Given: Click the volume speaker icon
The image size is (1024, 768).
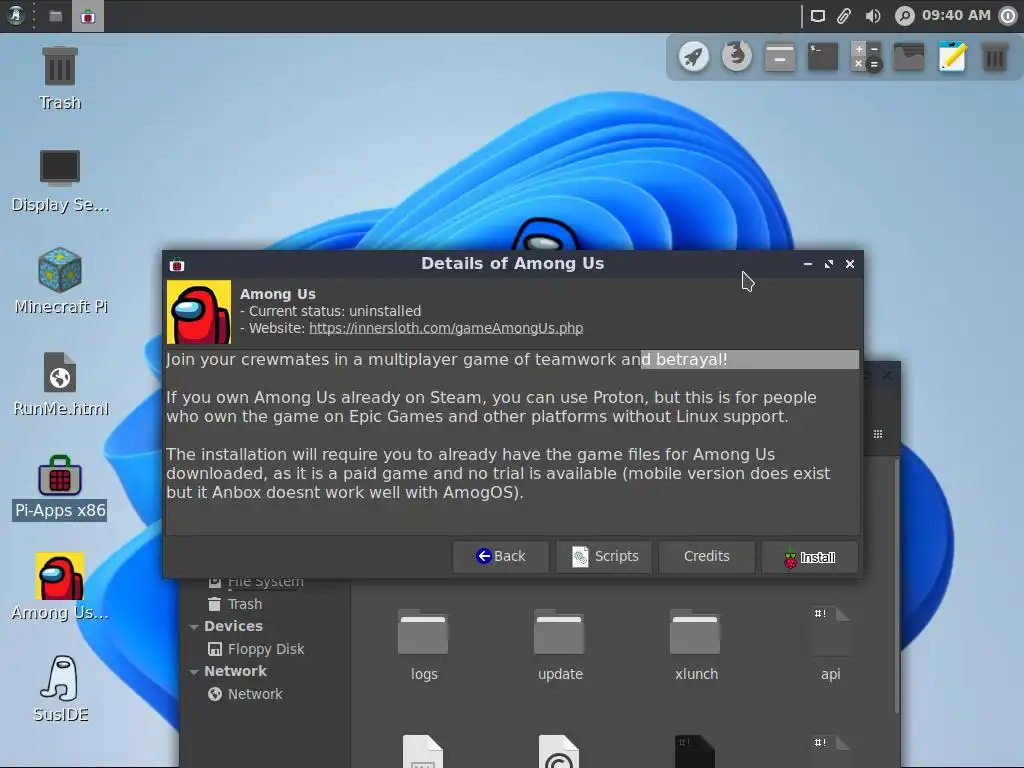Looking at the screenshot, I should 872,16.
